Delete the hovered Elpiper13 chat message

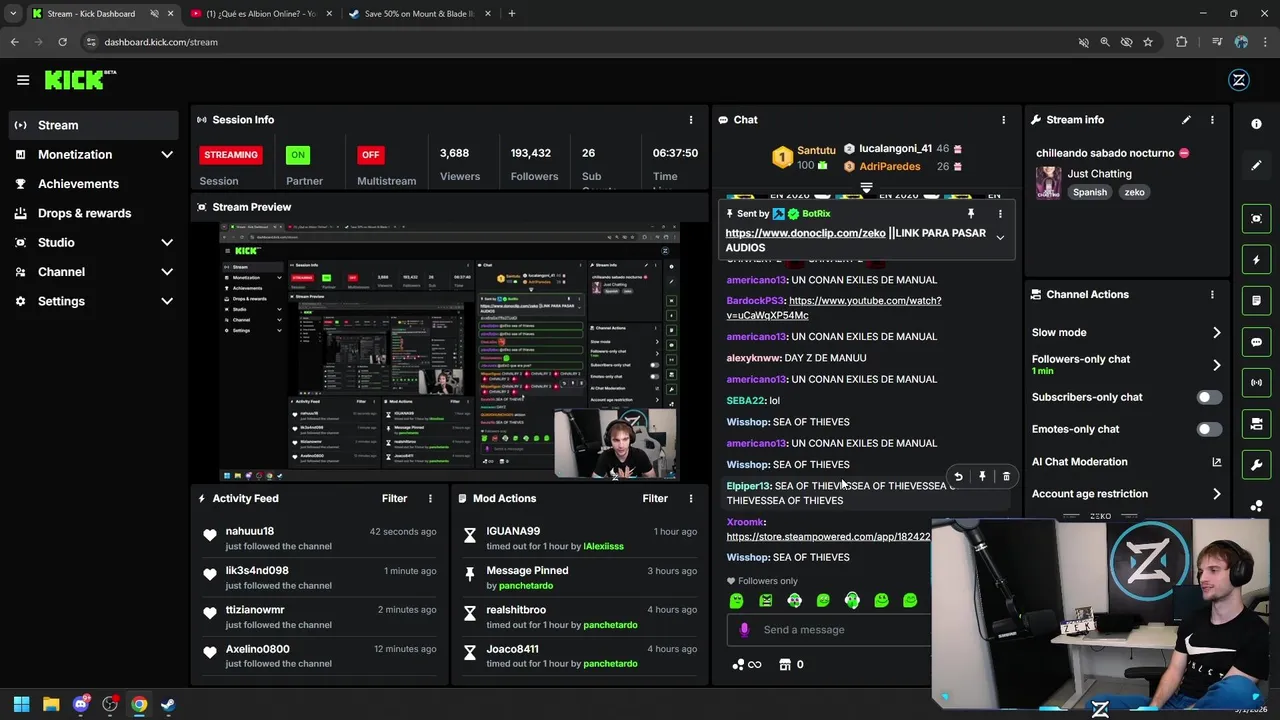click(x=1006, y=477)
